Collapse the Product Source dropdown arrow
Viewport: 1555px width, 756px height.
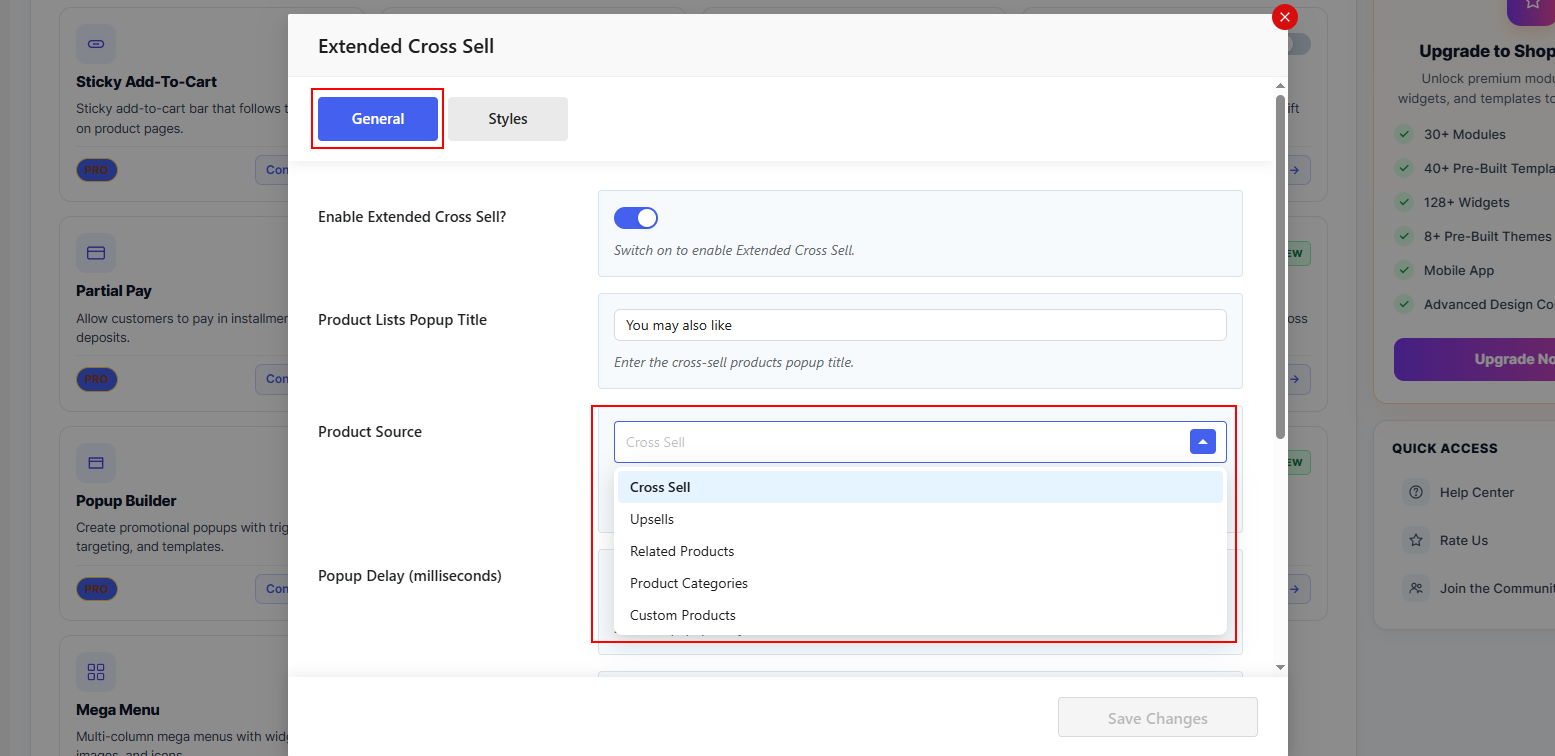[x=1203, y=442]
